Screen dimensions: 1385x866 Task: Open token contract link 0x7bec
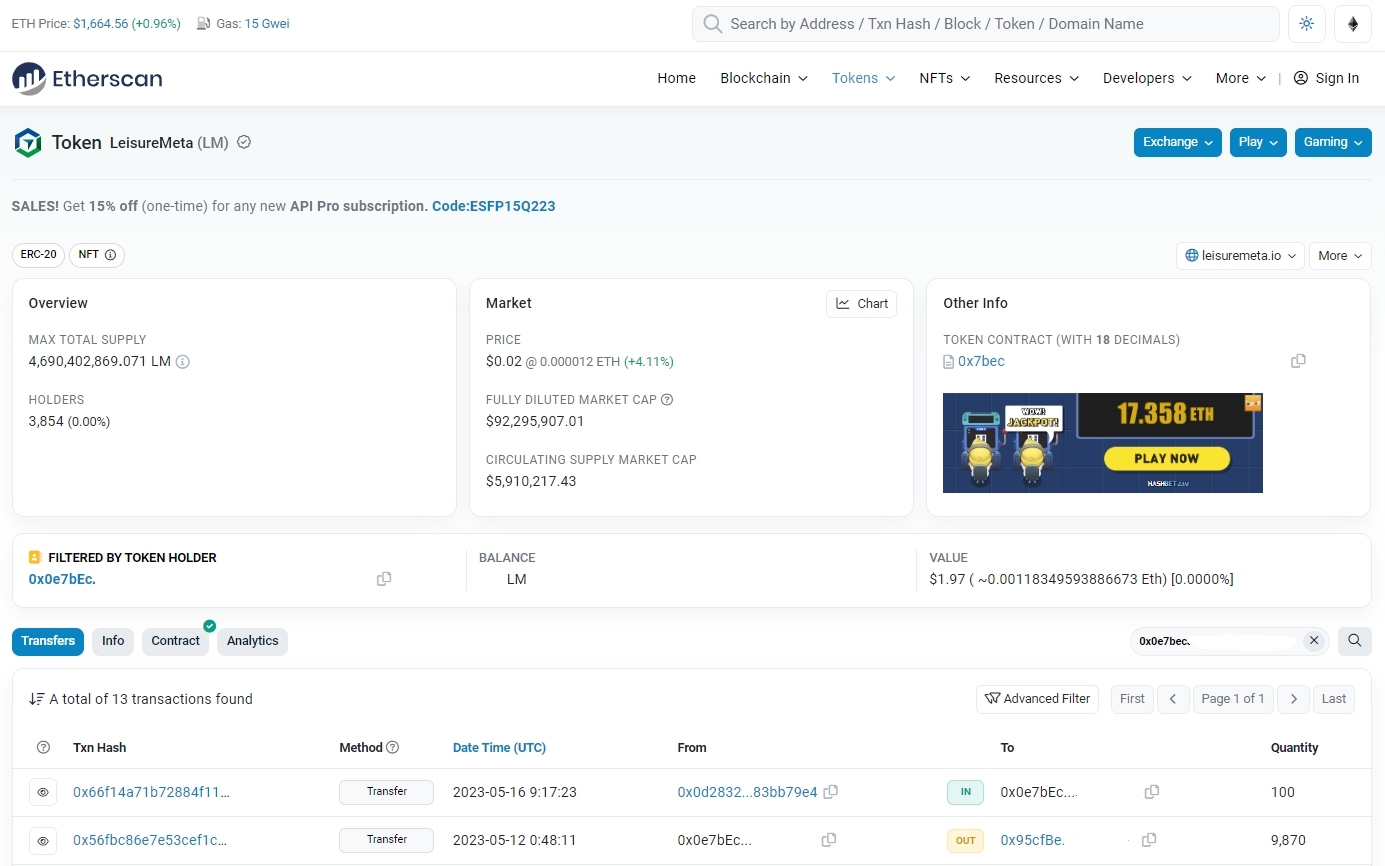click(981, 361)
